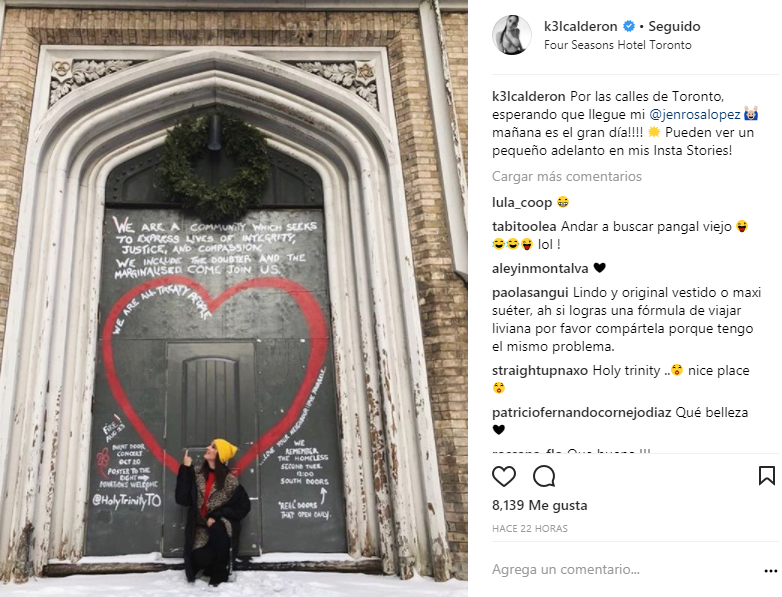Click the verified badge next to k3lcalderon
782x597 pixels.
[x=629, y=26]
